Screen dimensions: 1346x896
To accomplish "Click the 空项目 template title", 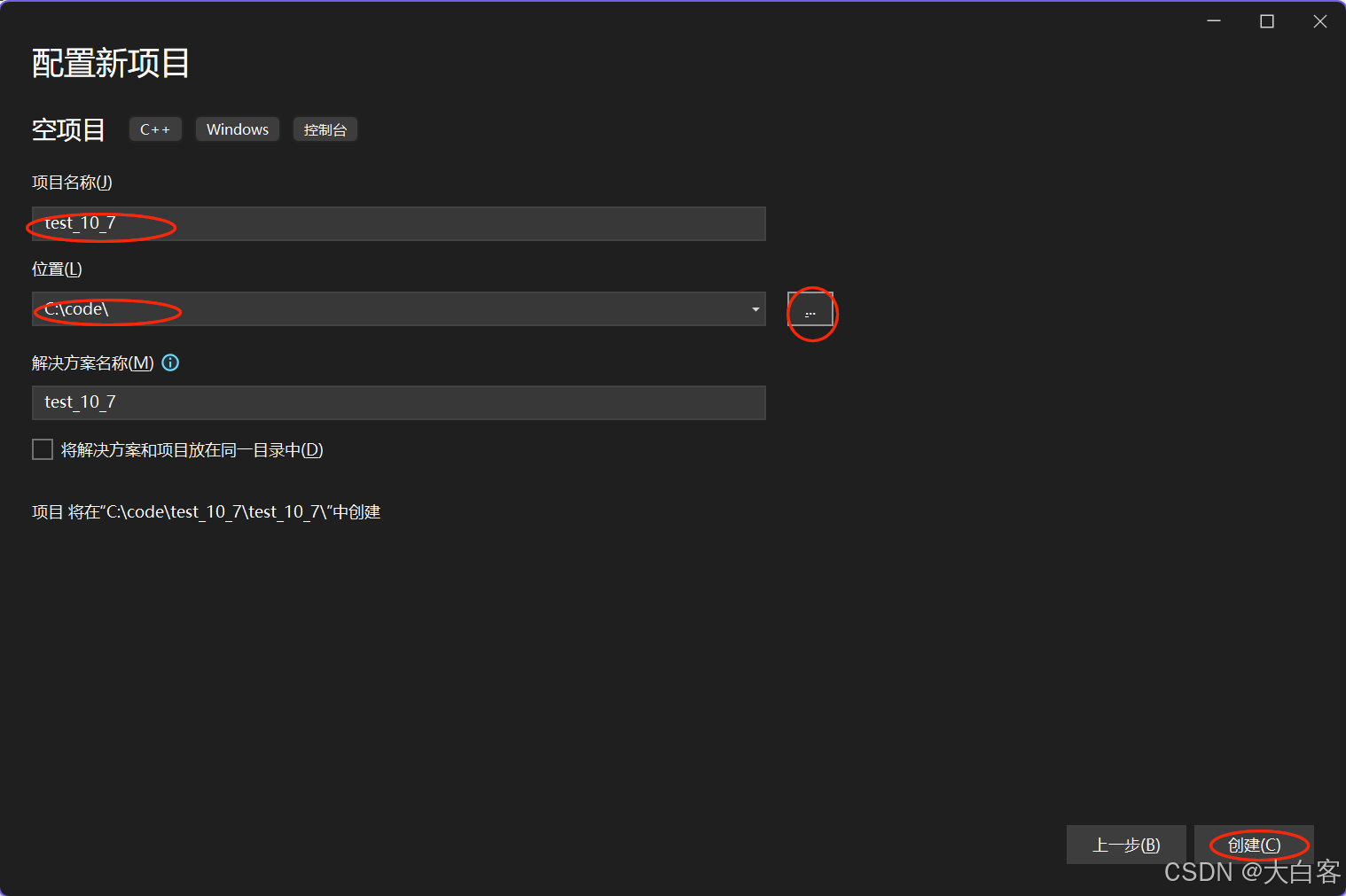I will 68,129.
